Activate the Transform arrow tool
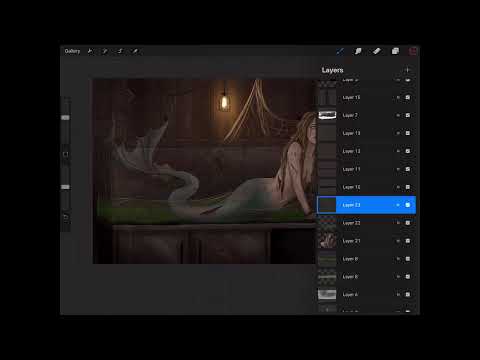480x360 pixels. [135, 51]
